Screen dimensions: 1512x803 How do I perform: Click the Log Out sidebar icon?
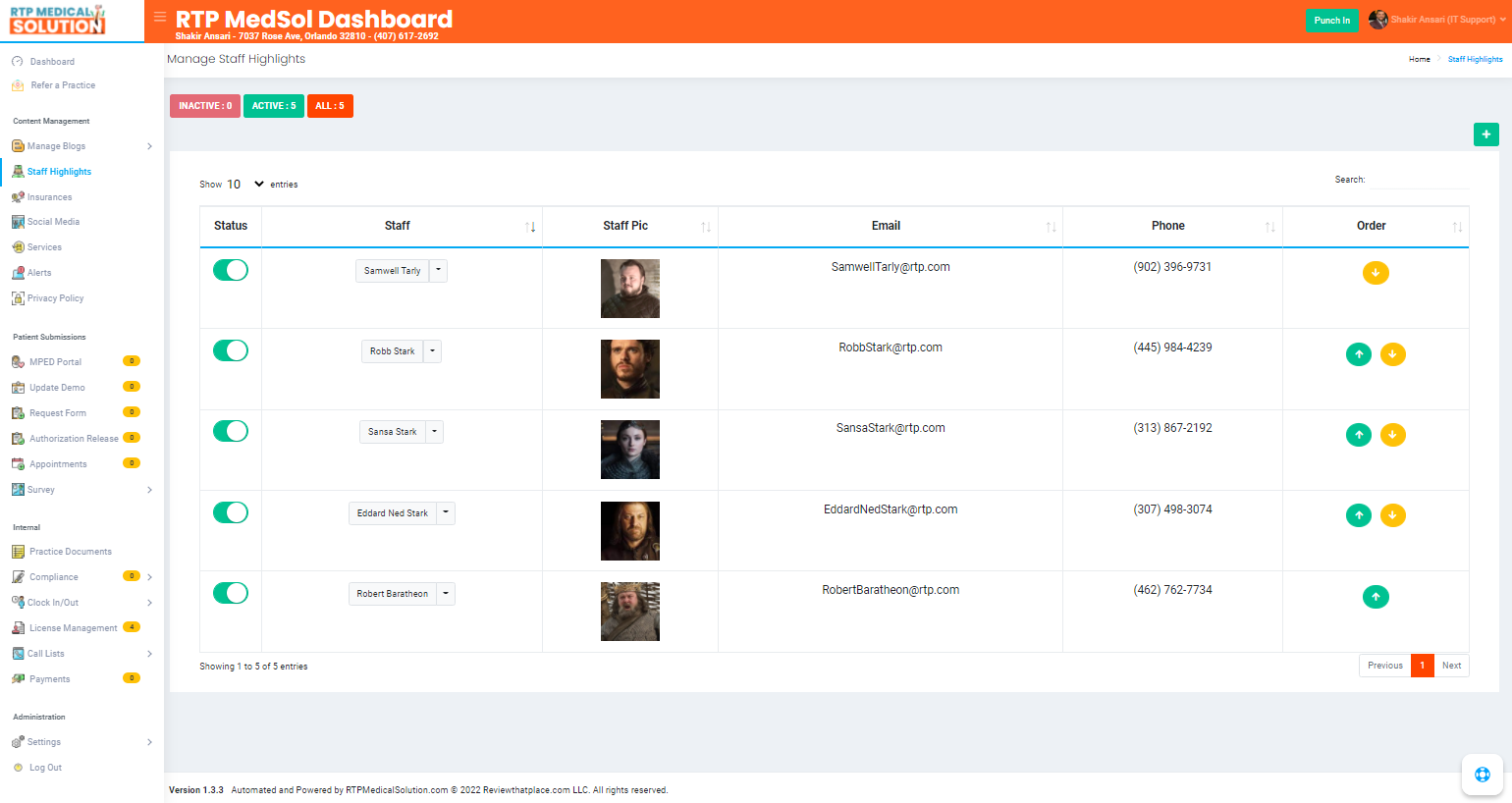pyautogui.click(x=18, y=768)
